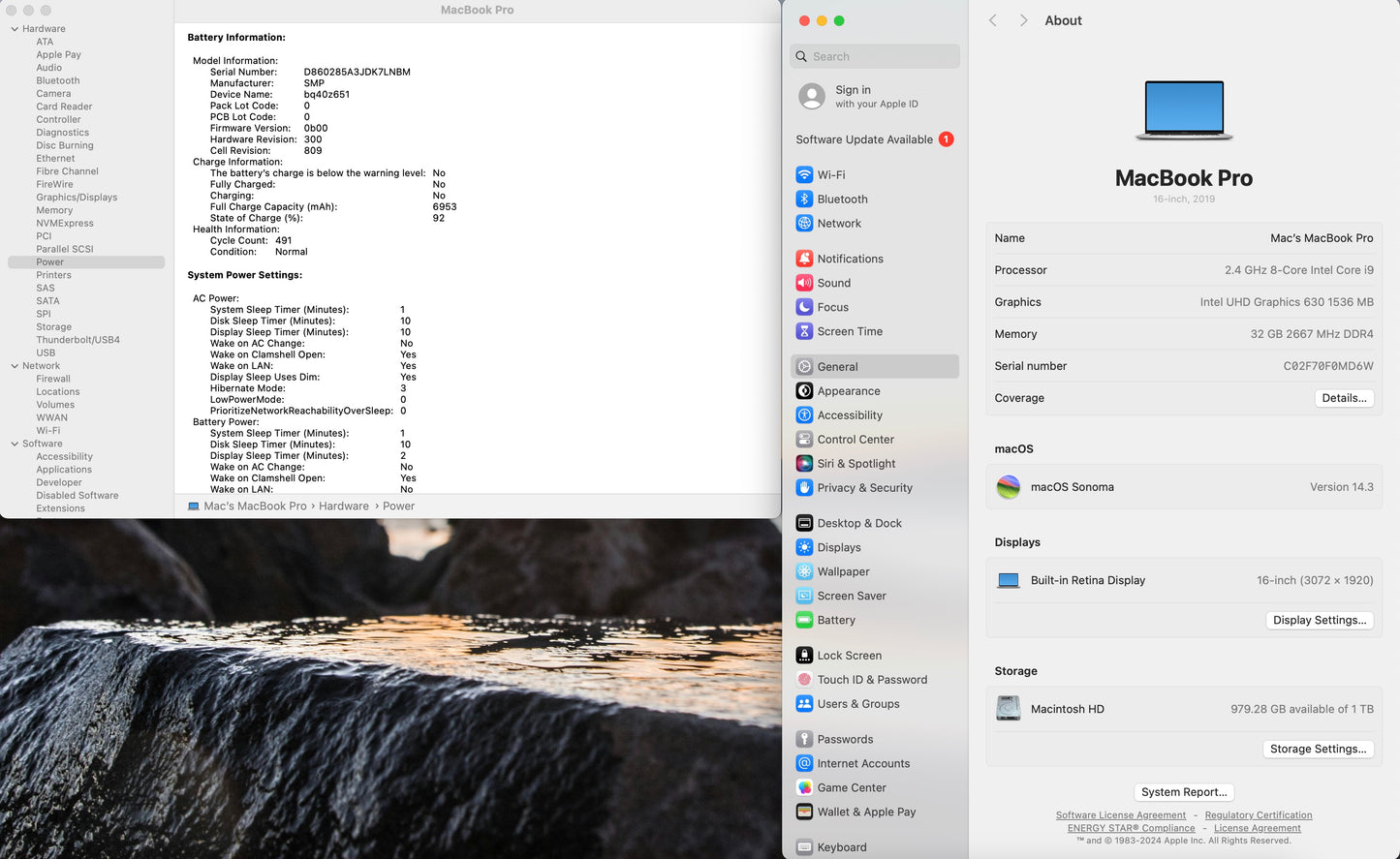The height and width of the screenshot is (859, 1400).
Task: Open ENERGY STAR Compliance link
Action: tap(1132, 828)
